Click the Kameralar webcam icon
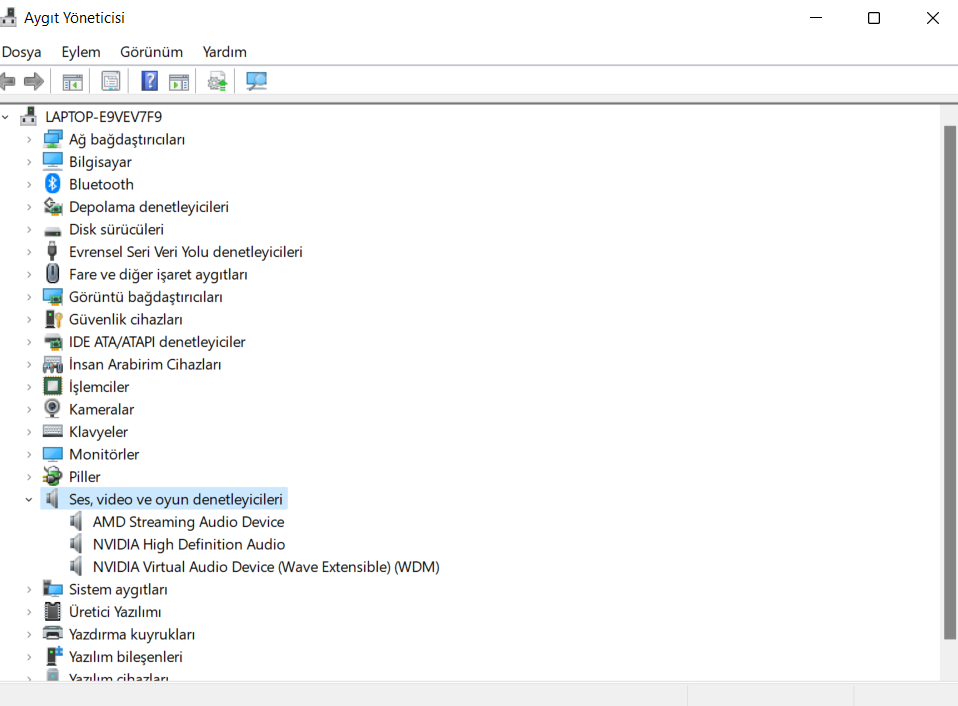The width and height of the screenshot is (958, 706). [53, 408]
